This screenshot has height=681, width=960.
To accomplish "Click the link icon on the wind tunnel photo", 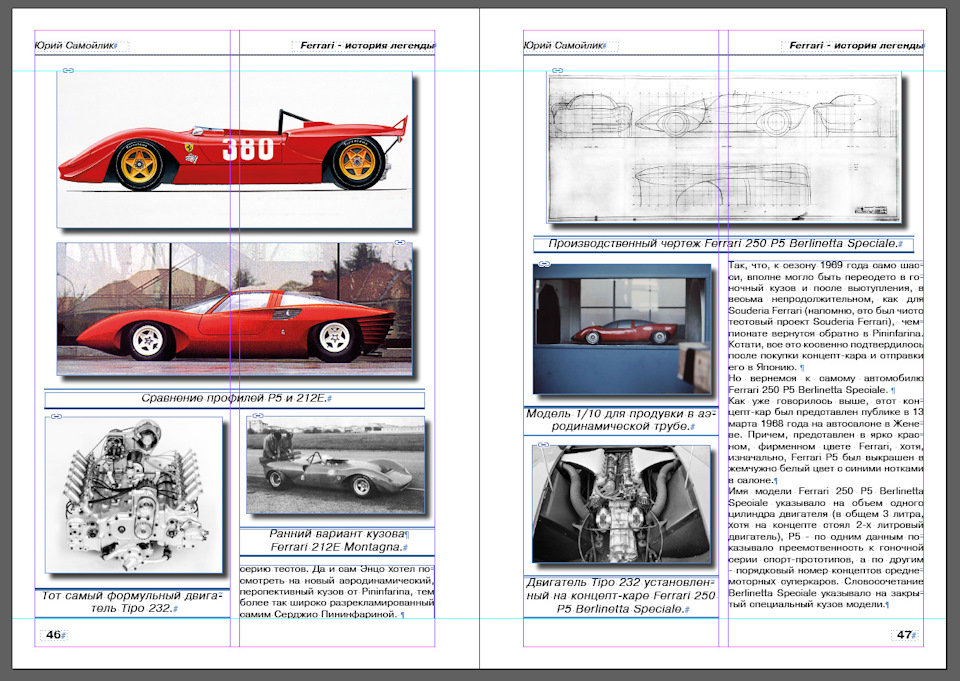I will (544, 265).
